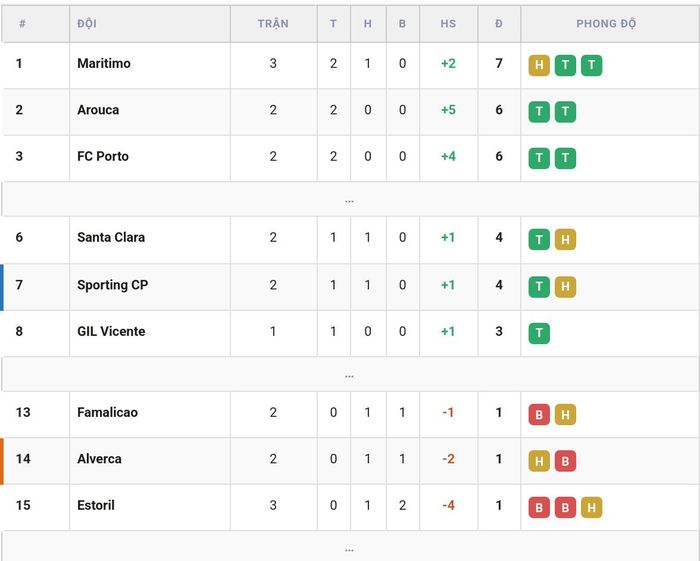
Task: Click Maritimo's yellow H form badge
Action: 539,65
